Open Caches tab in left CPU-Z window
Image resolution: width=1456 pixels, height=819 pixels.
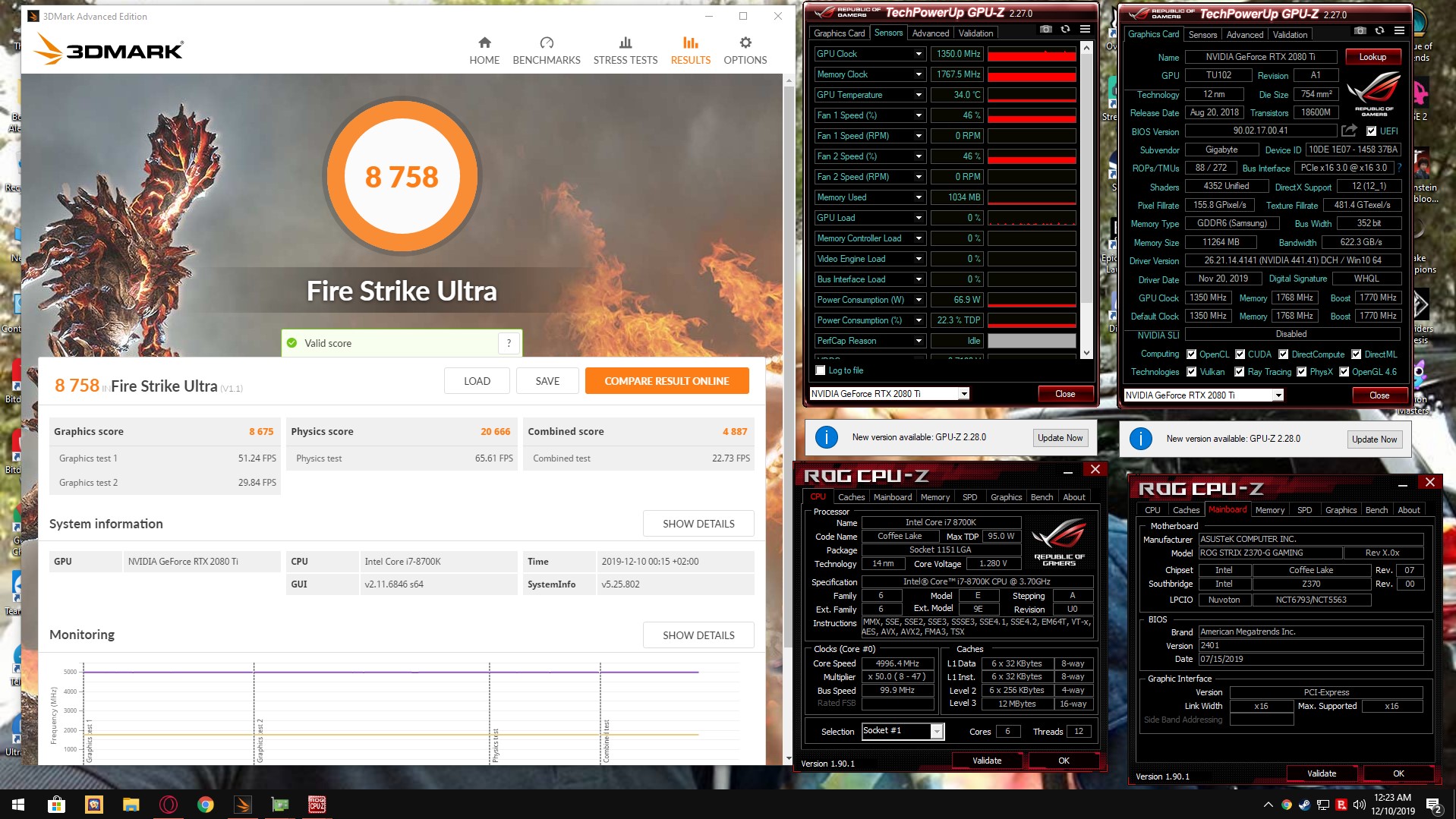point(851,497)
